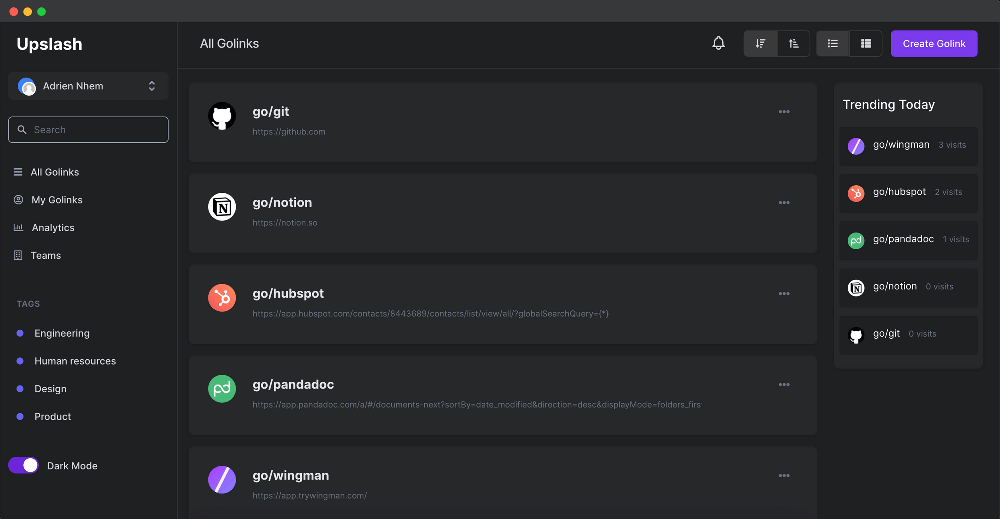1000x519 pixels.
Task: Open the go/wingman golink title
Action: click(x=291, y=476)
